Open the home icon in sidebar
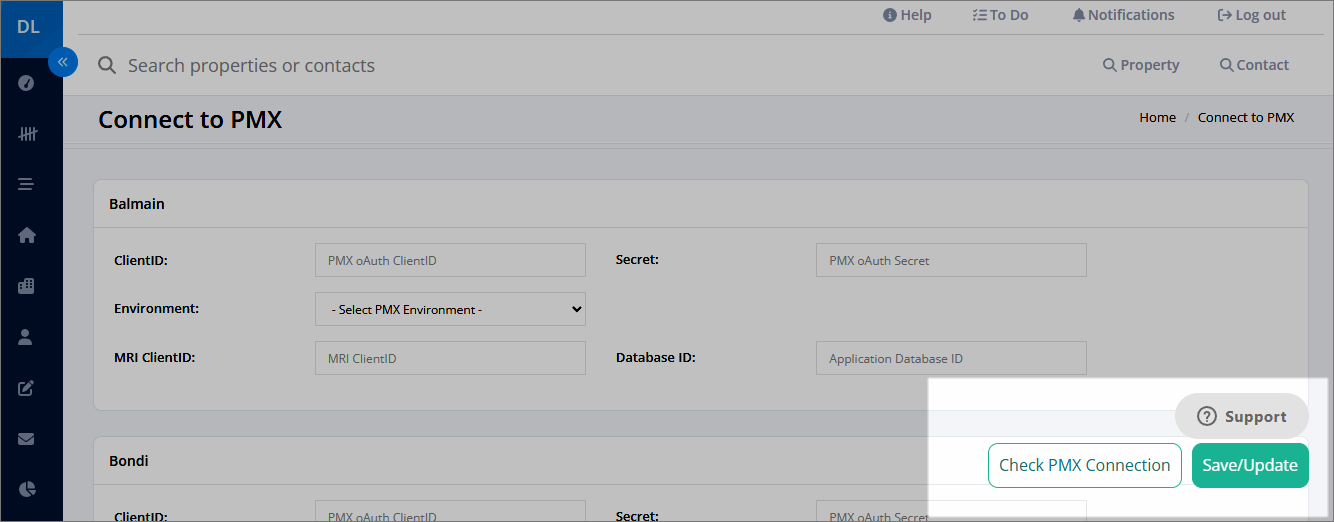1334x522 pixels. pyautogui.click(x=27, y=235)
